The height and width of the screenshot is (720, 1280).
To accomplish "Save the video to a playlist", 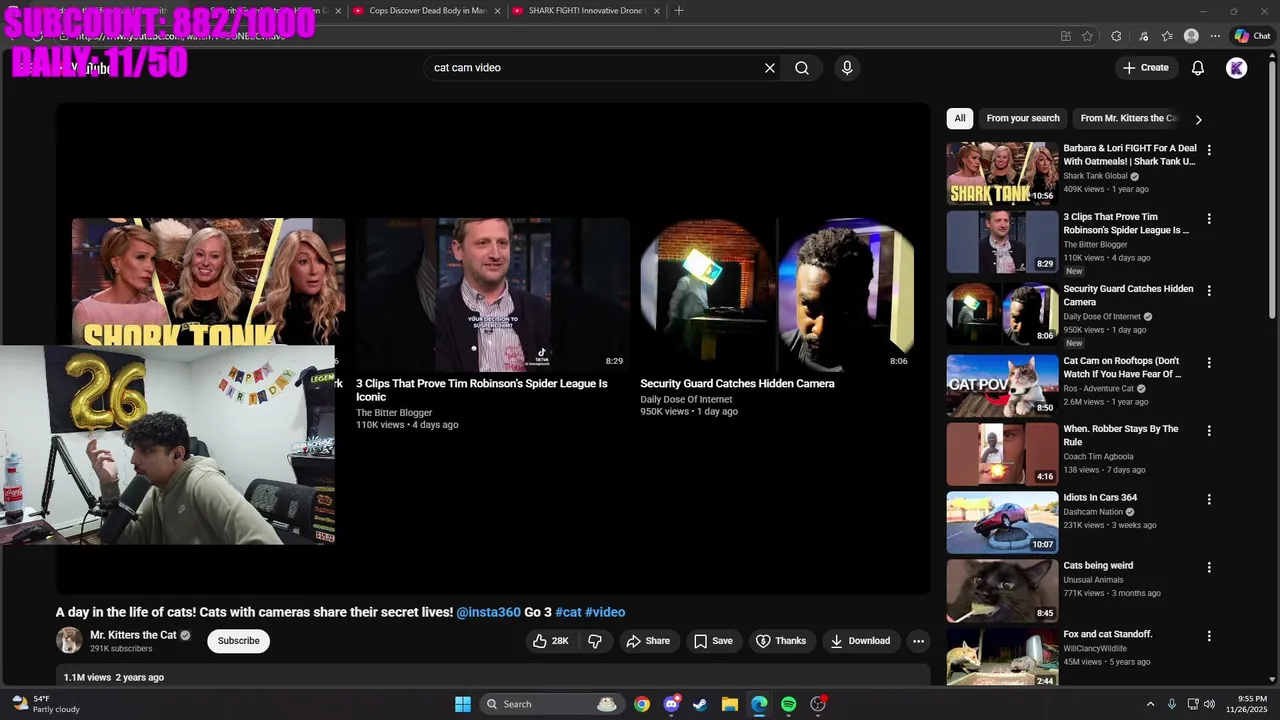I will [x=713, y=641].
